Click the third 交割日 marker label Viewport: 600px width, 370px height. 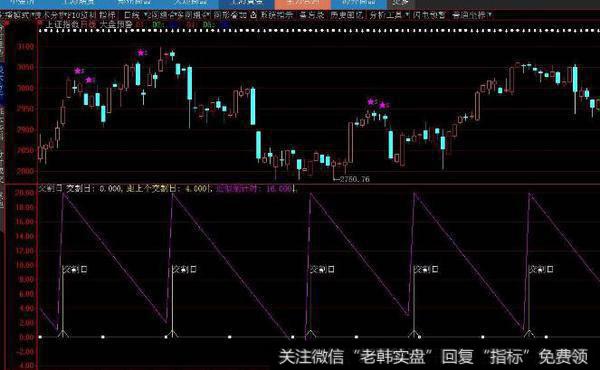[322, 269]
